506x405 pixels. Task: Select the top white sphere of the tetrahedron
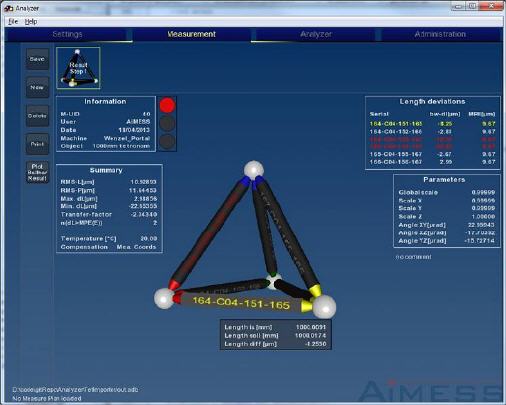pos(254,170)
